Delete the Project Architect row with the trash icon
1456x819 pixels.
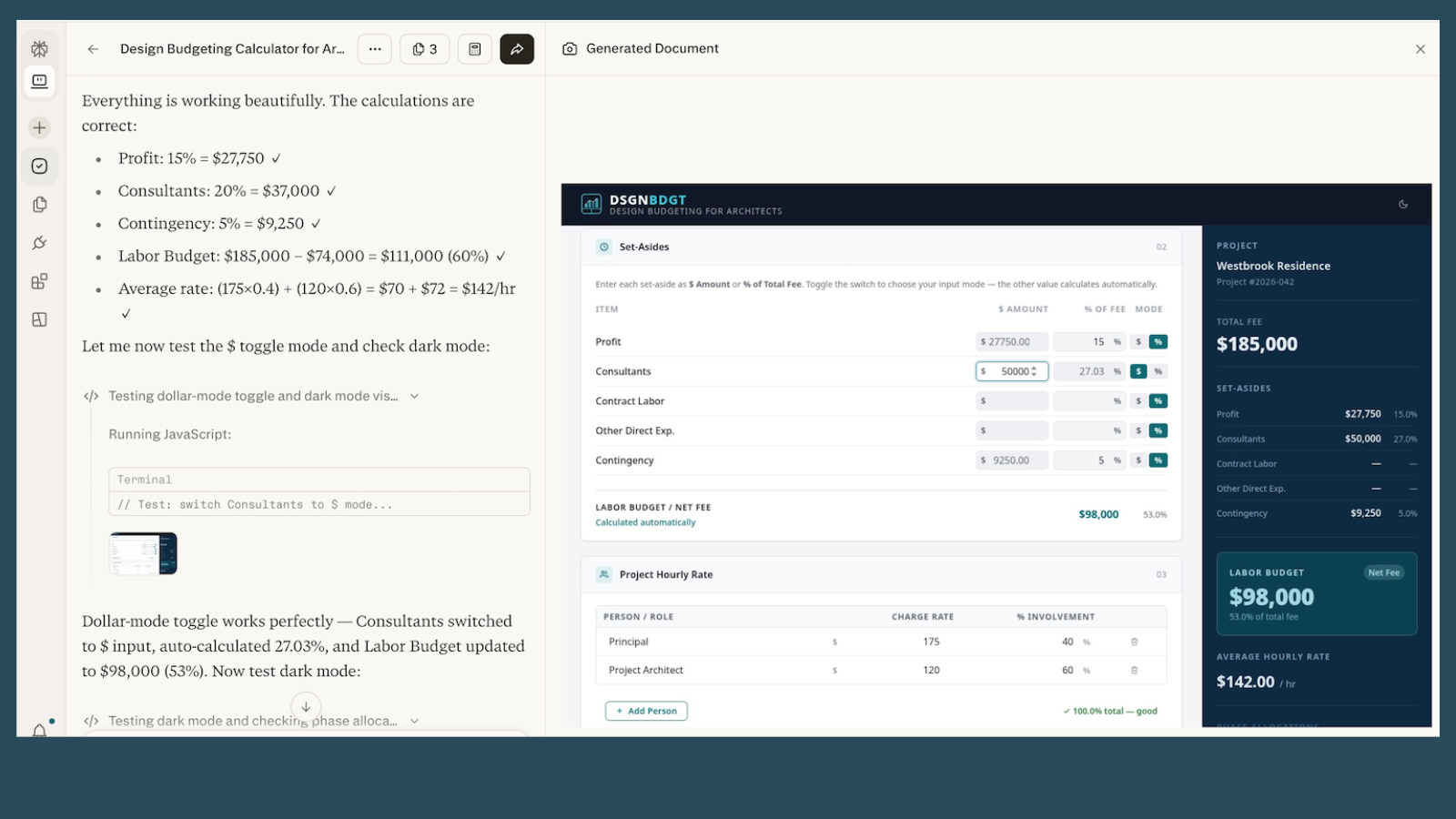pos(1134,670)
